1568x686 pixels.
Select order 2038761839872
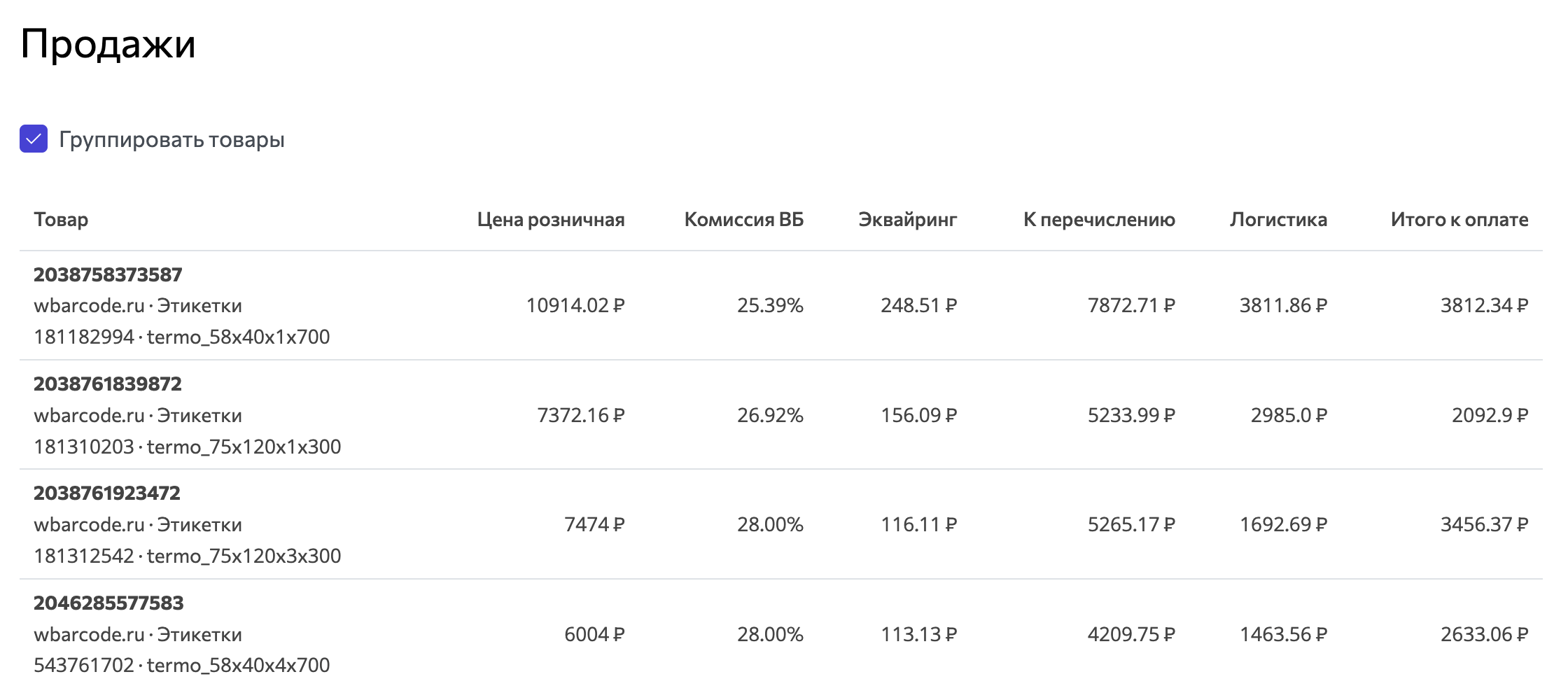click(108, 384)
